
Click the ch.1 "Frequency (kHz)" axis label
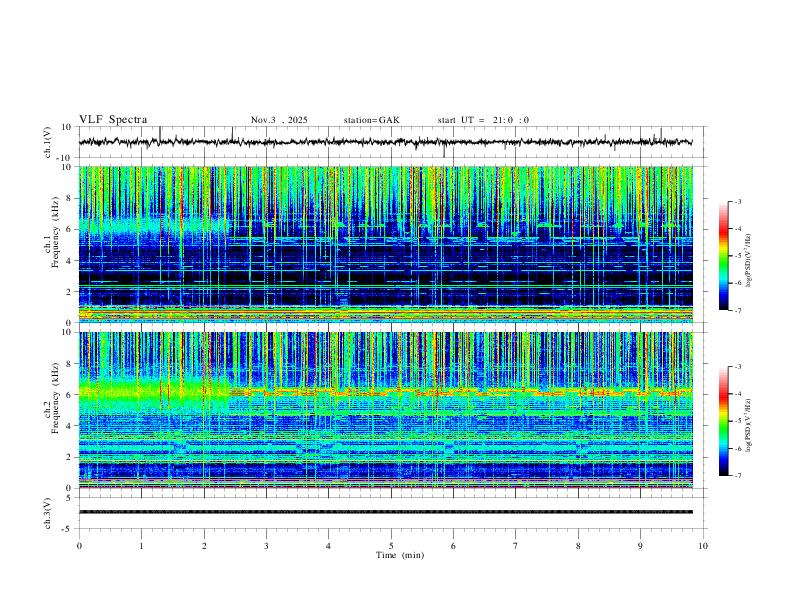[56, 232]
